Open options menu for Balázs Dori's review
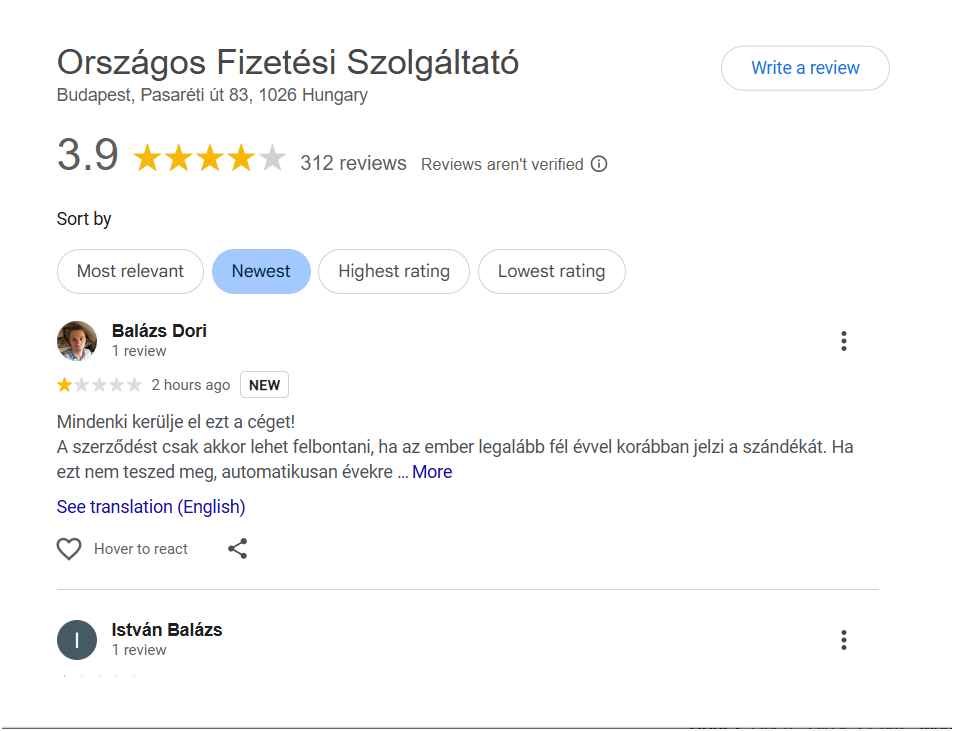The image size is (954, 731). tap(844, 342)
